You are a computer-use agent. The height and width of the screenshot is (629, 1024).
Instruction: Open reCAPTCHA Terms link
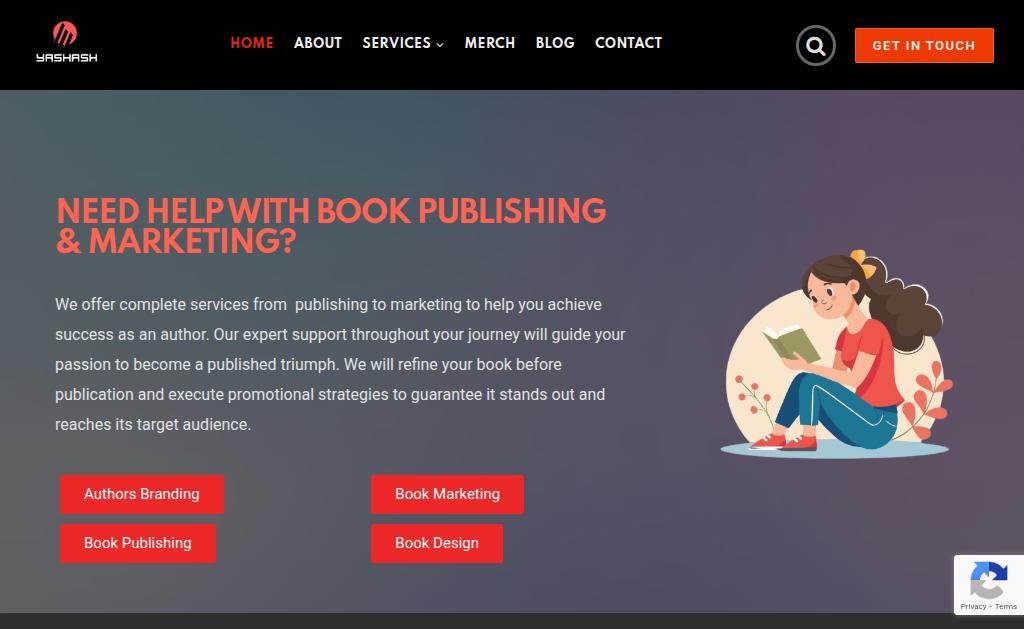click(1006, 607)
